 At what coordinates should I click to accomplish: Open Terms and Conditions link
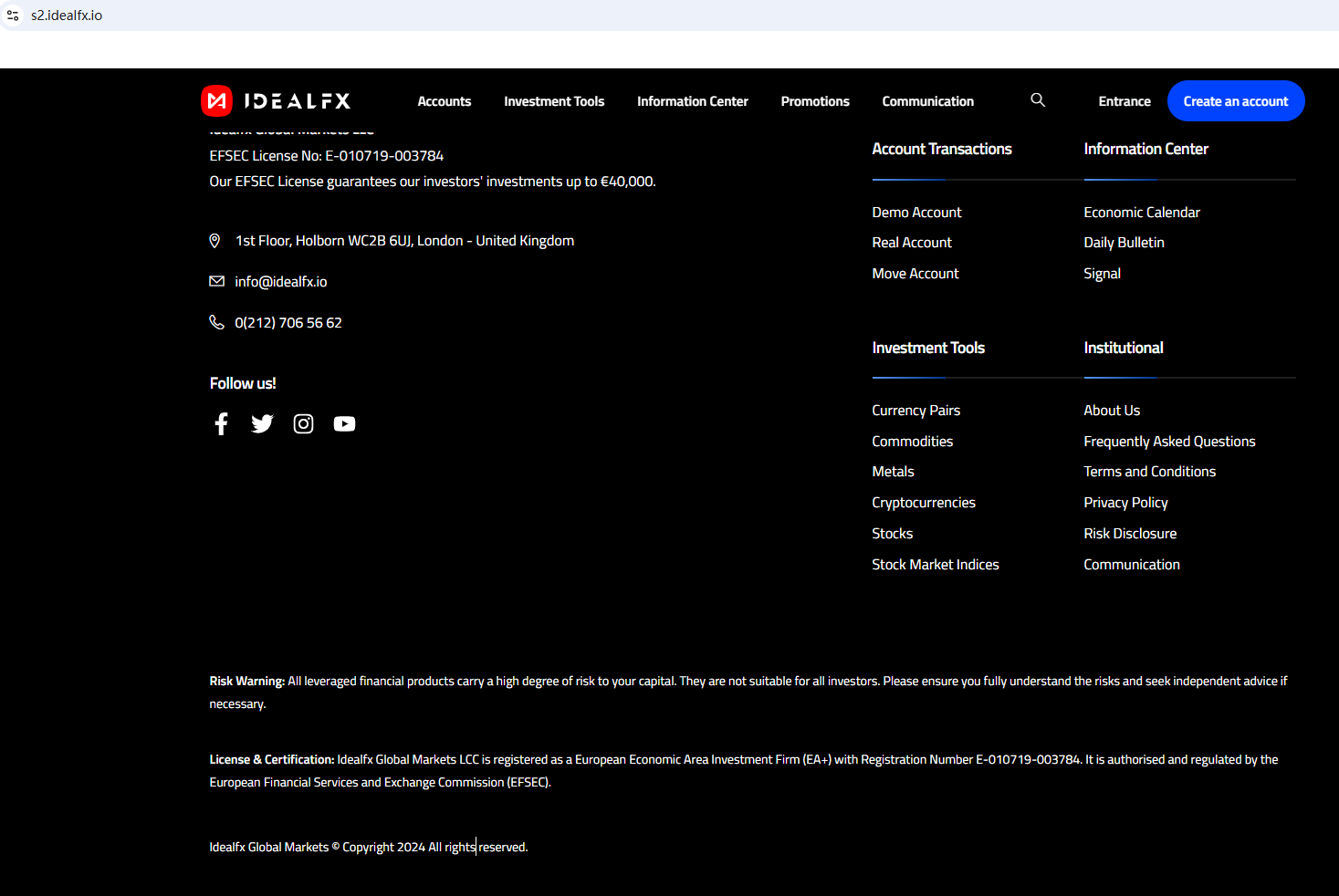click(1150, 472)
